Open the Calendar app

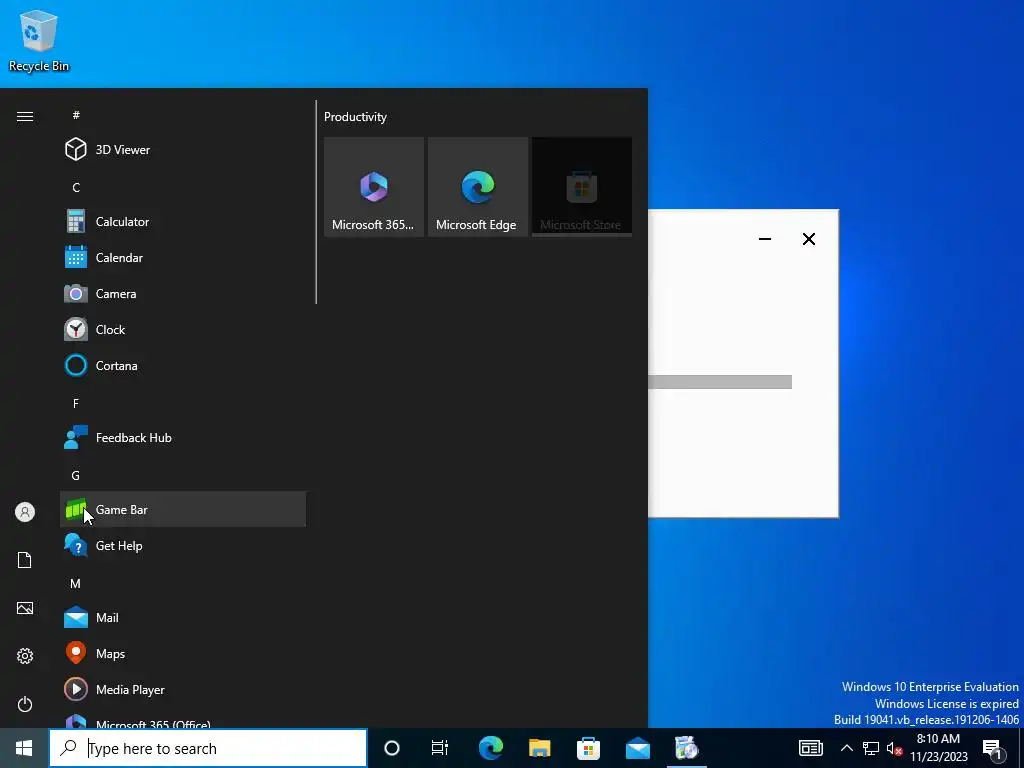183,257
